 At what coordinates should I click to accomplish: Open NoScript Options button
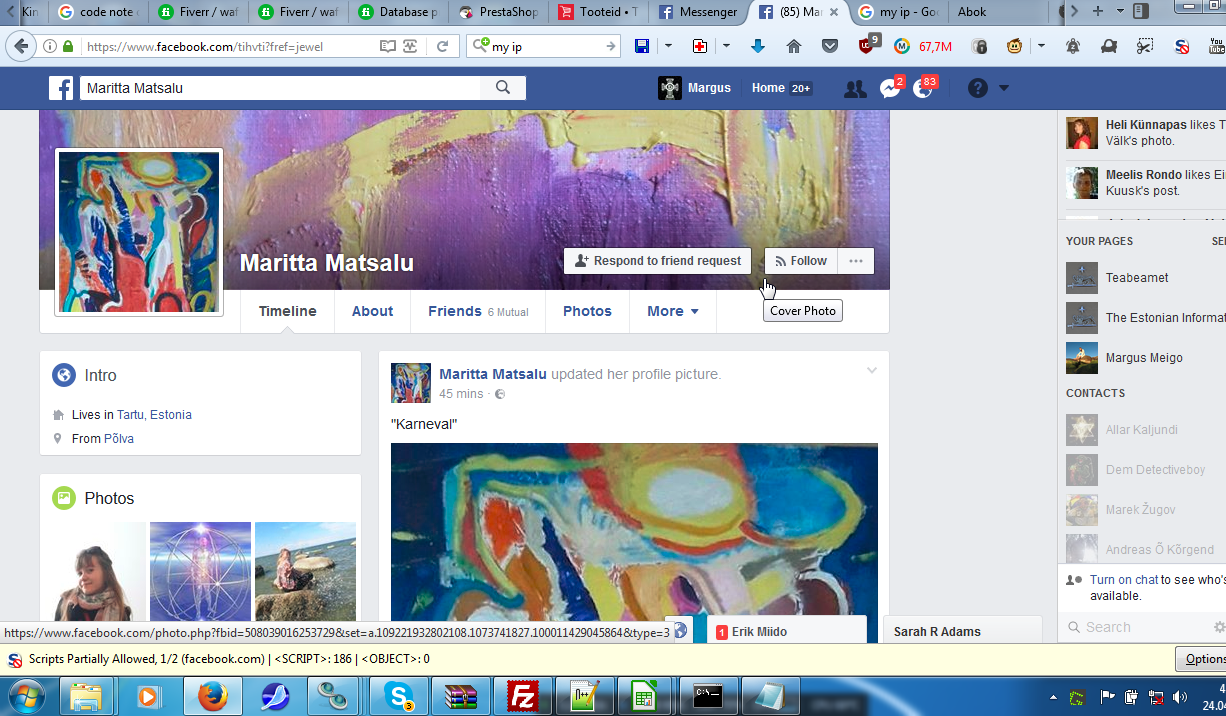click(x=1201, y=659)
